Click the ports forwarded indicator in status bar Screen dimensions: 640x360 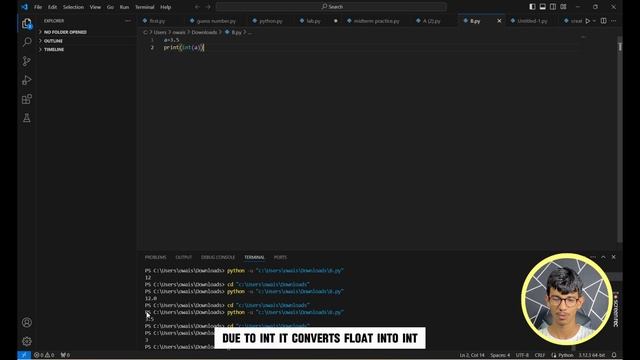click(x=65, y=355)
